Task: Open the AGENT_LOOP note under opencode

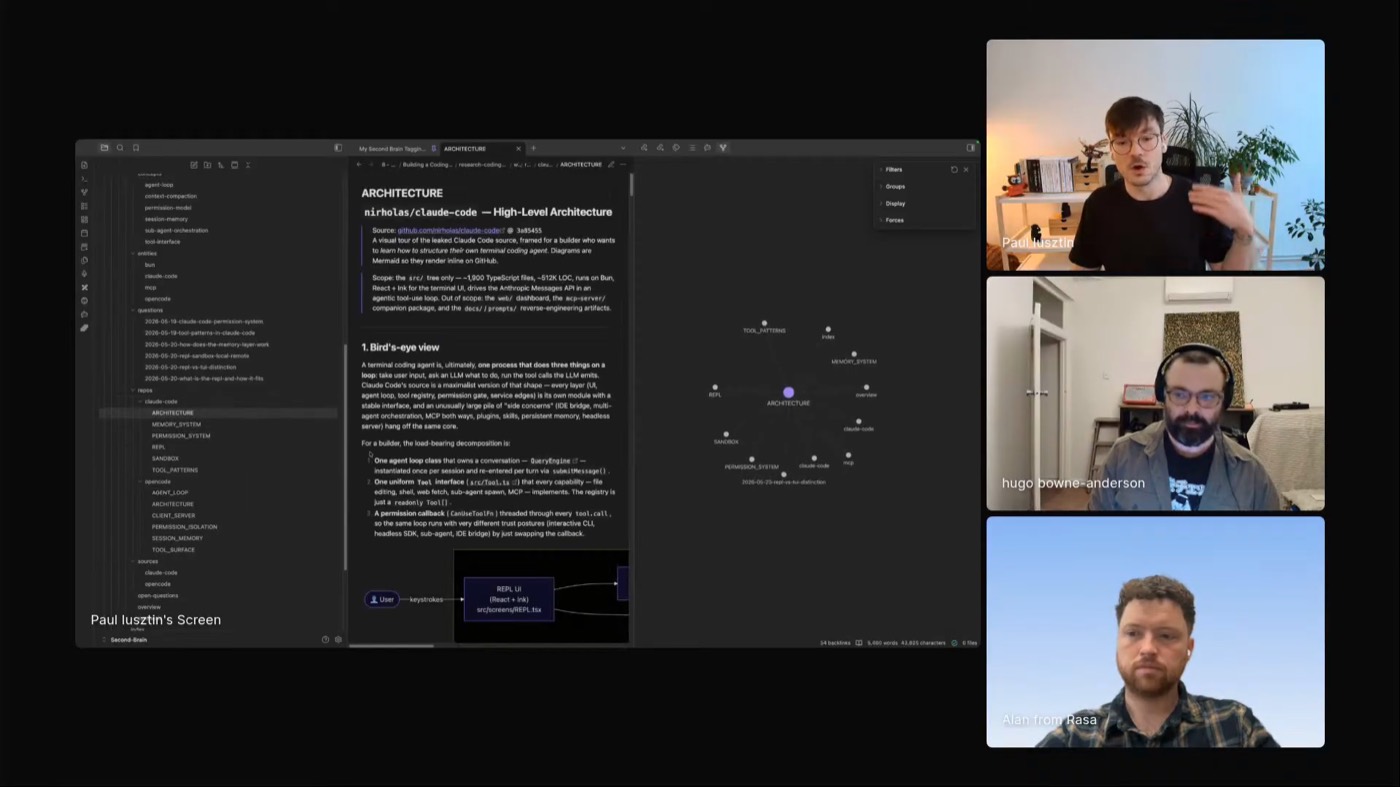Action: tap(170, 493)
